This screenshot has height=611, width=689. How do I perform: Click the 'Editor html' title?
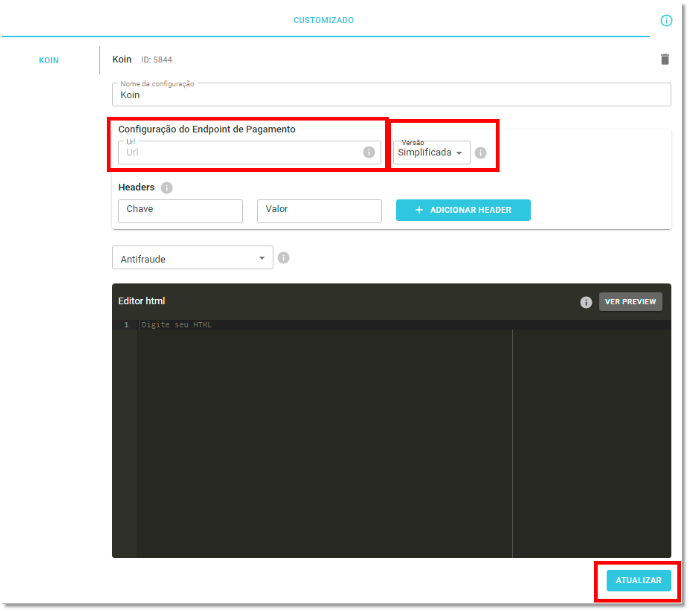coord(141,301)
